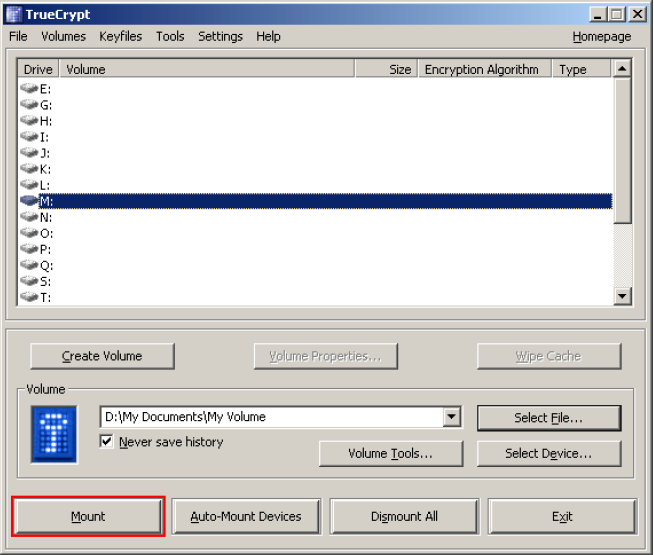
Task: Click the Exit button
Action: (x=562, y=516)
